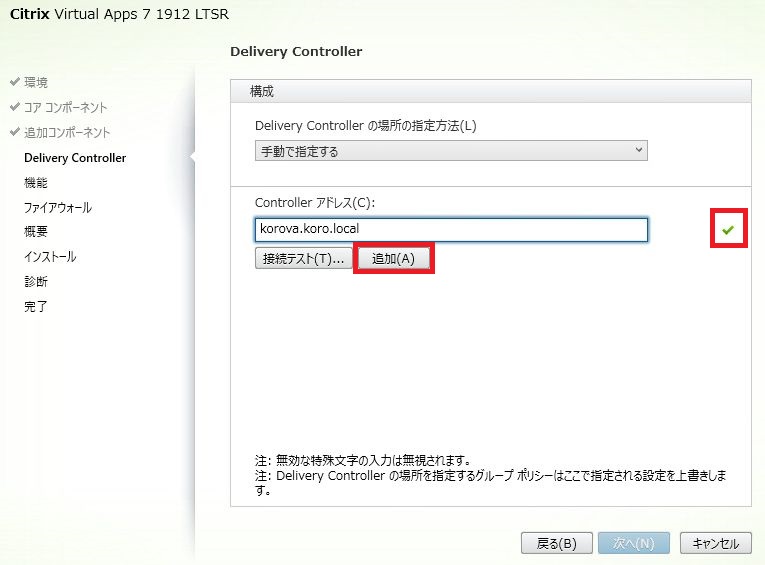Screen dimensions: 765x565
Task: Focus the Controller アドレス text field
Action: pos(451,230)
